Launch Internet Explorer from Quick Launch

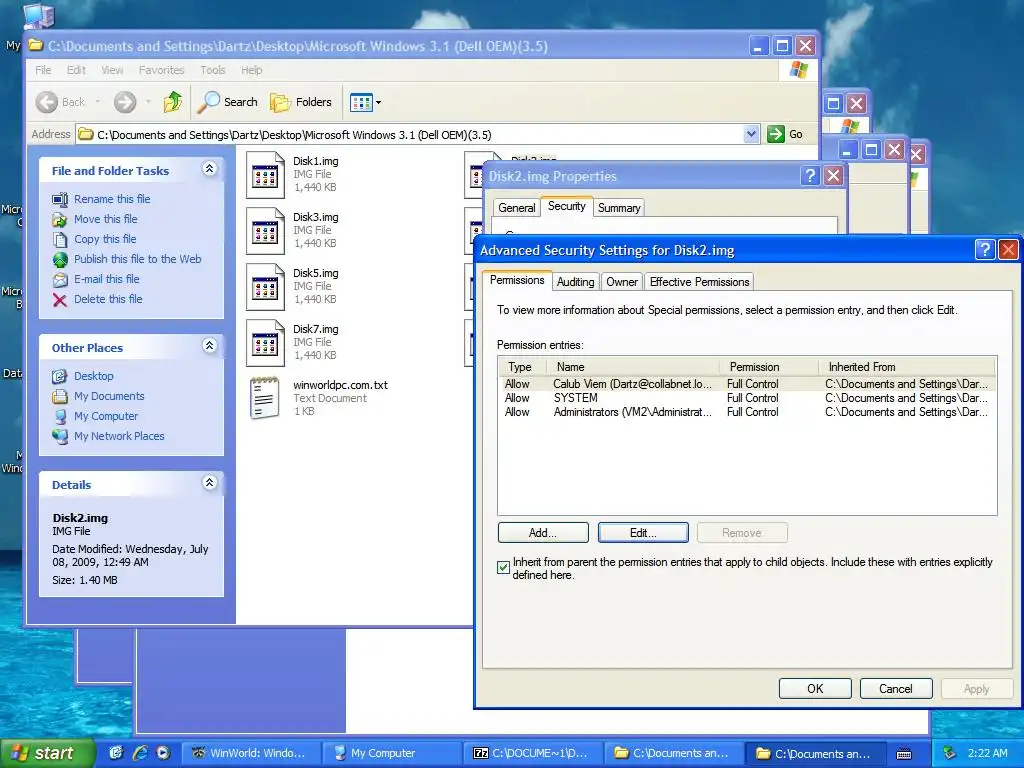pyautogui.click(x=140, y=753)
